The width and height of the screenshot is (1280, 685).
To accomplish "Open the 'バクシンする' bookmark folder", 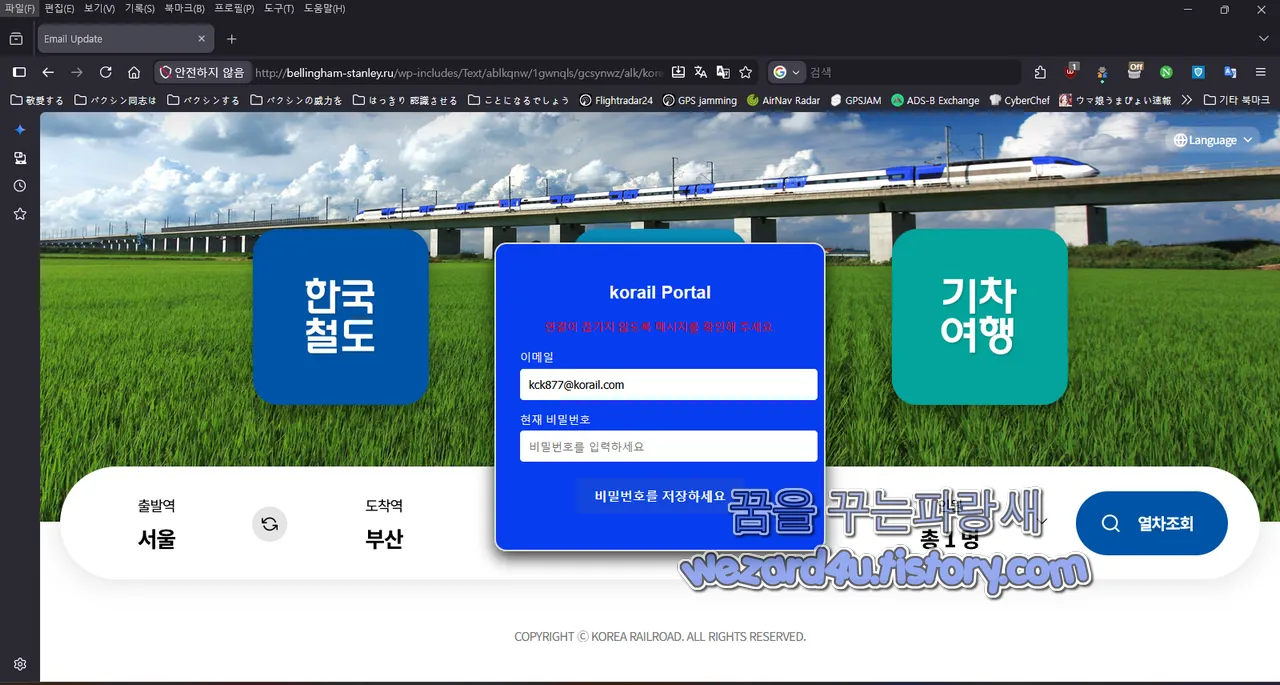I will click(204, 100).
